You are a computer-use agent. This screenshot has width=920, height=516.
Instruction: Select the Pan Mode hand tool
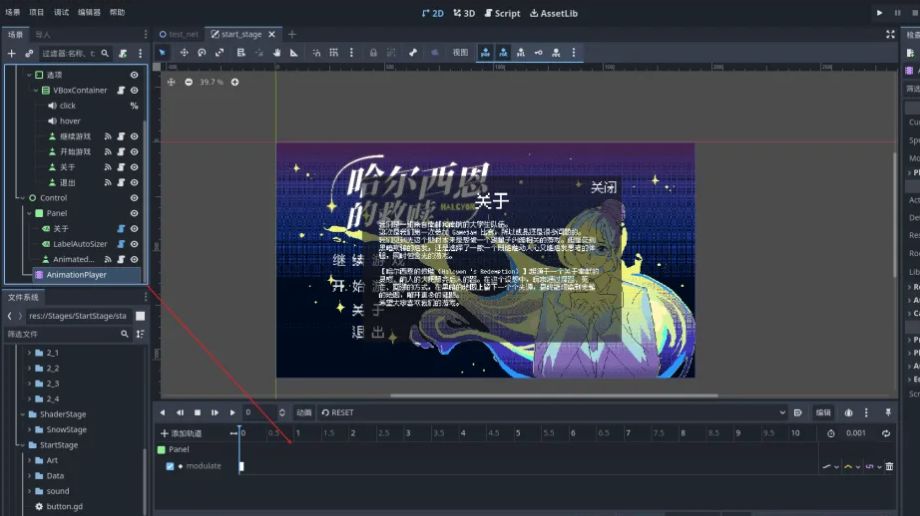coord(276,52)
